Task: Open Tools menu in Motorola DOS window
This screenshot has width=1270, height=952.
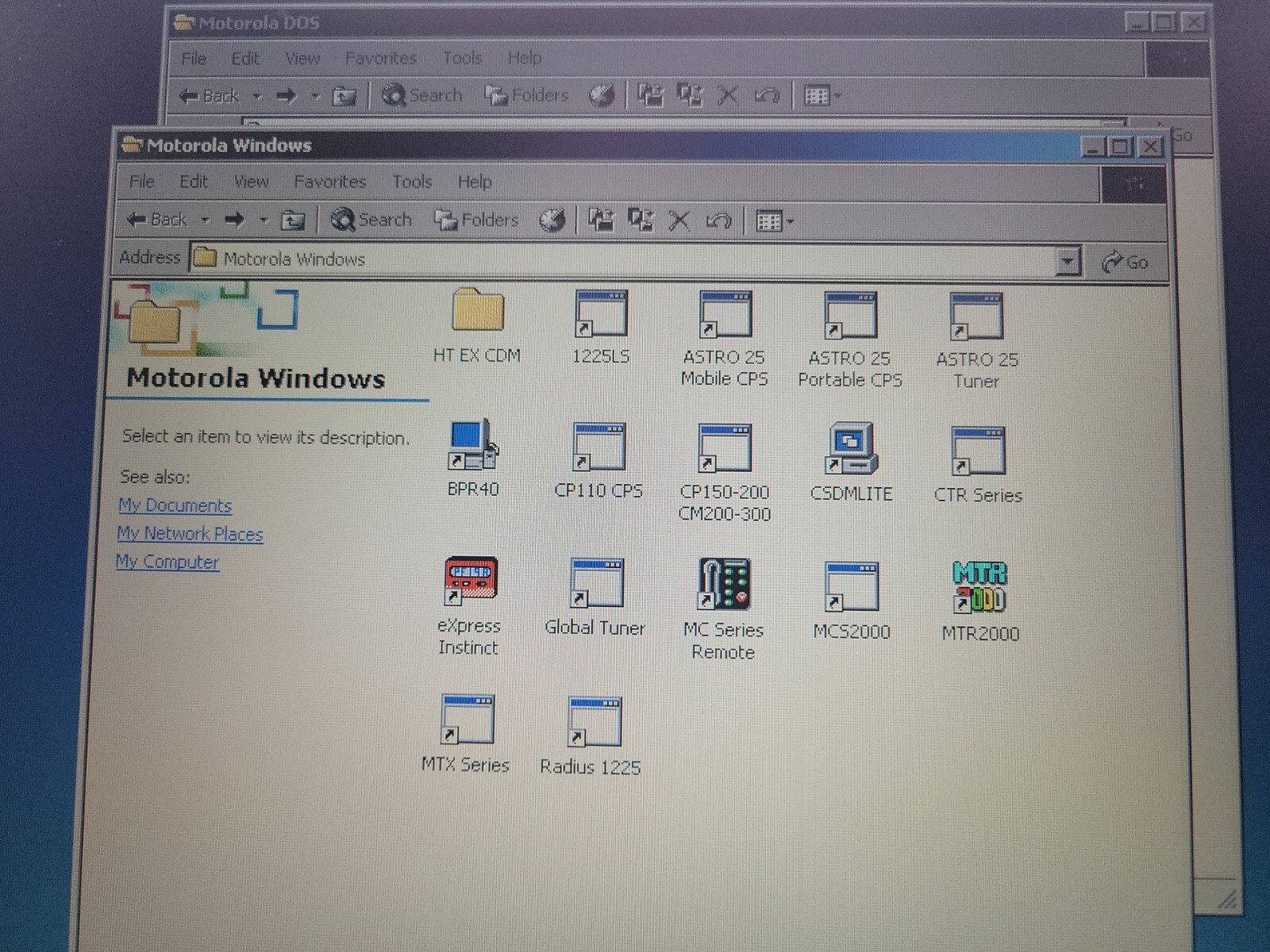Action: [462, 58]
